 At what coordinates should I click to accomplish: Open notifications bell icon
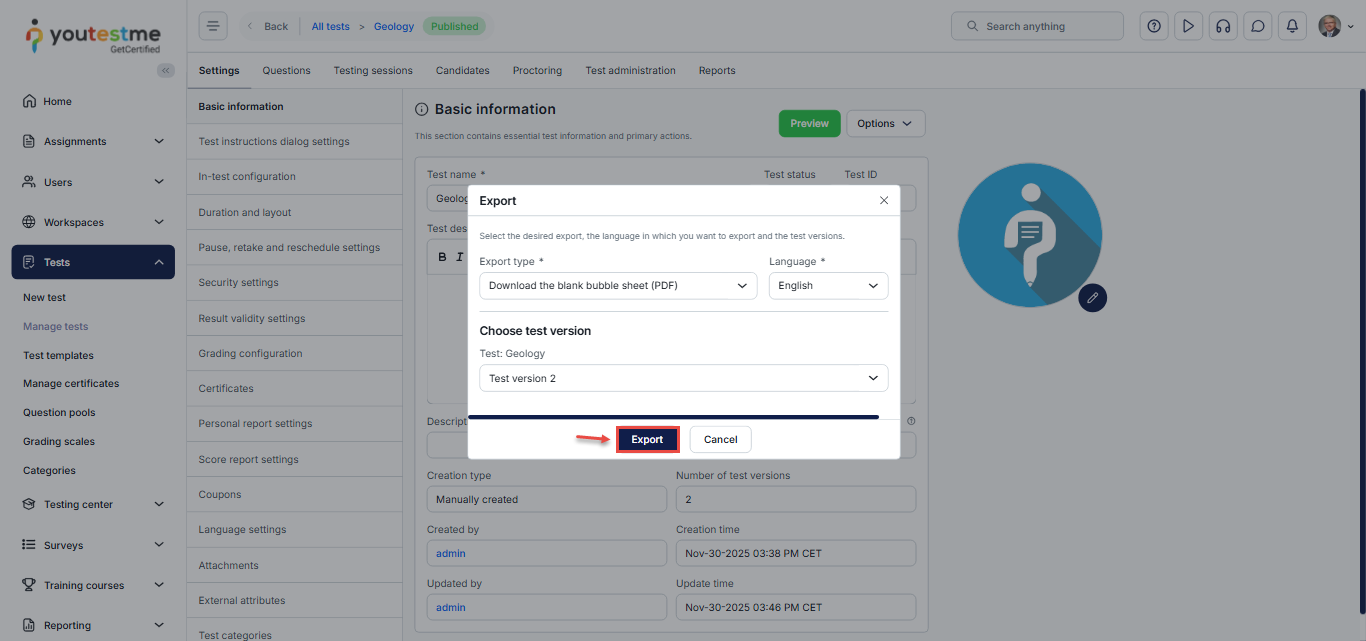1292,26
